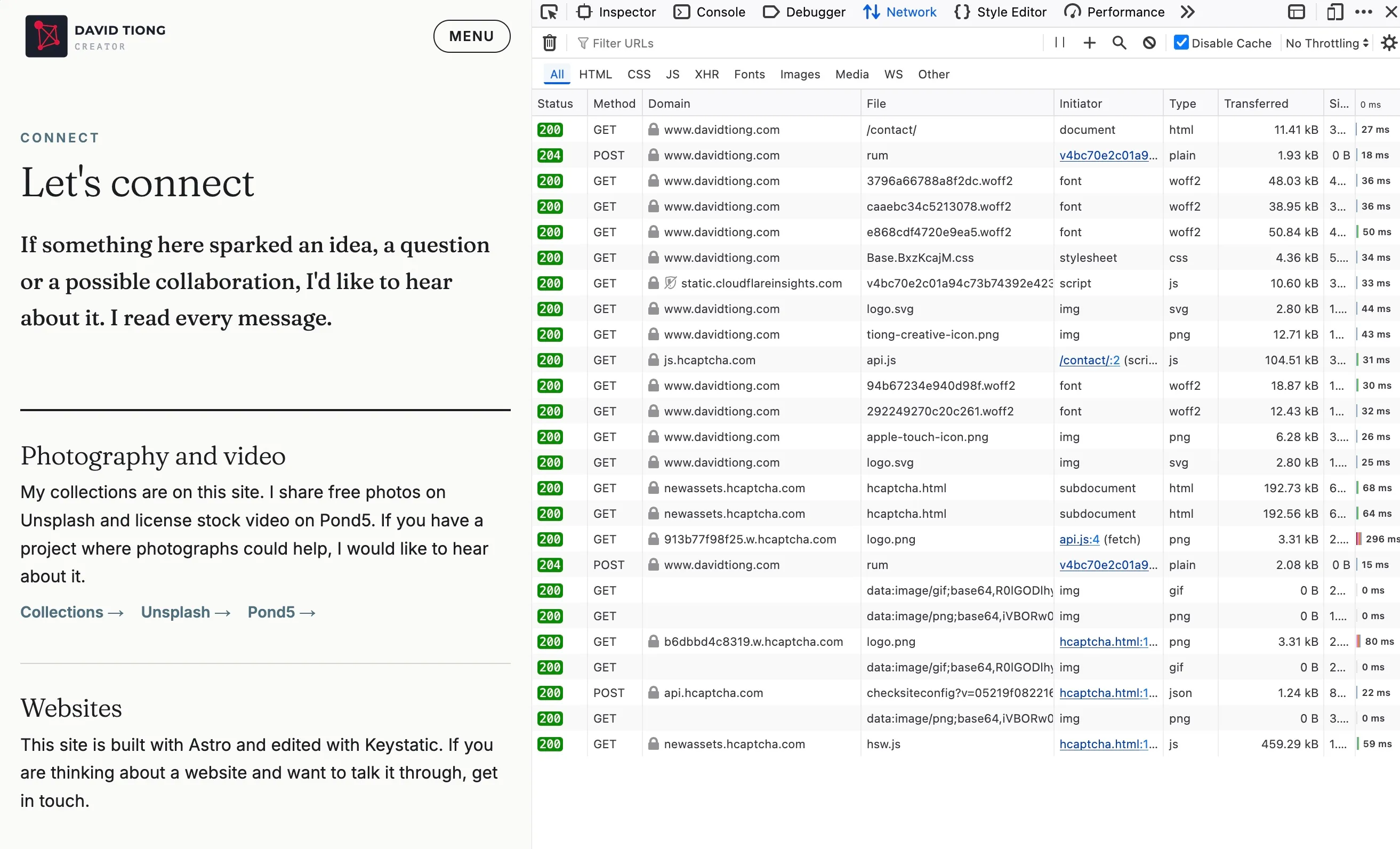Open network settings gear icon
1400x849 pixels.
coord(1389,43)
